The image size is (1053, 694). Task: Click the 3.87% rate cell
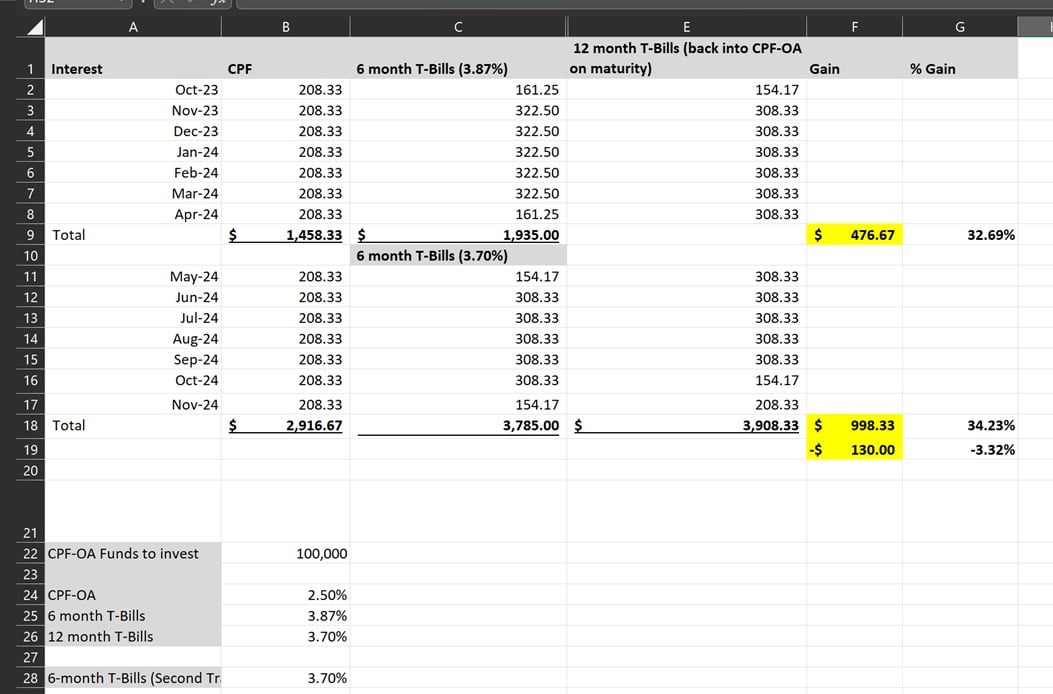coord(285,616)
